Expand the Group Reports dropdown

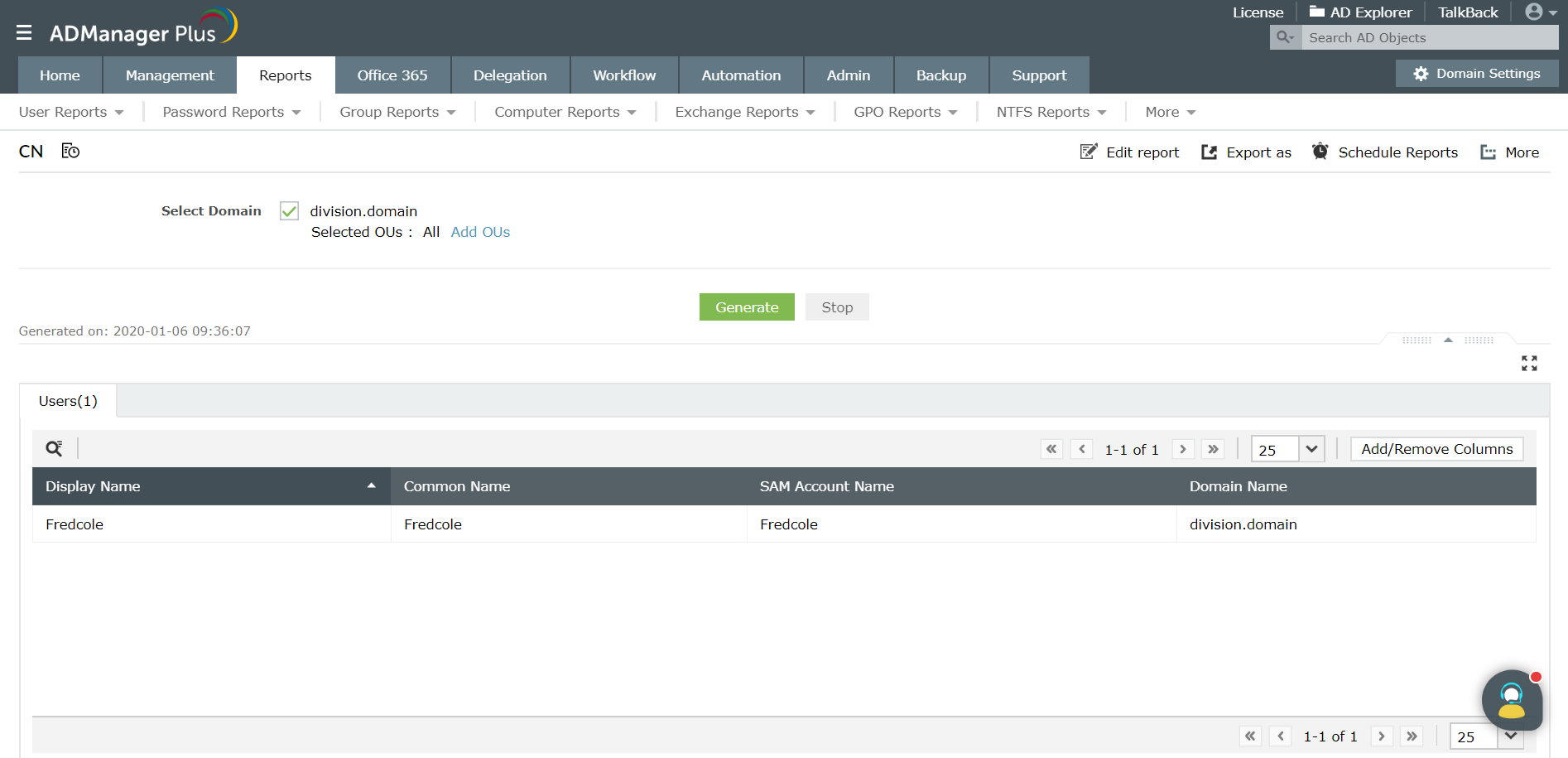click(x=397, y=112)
